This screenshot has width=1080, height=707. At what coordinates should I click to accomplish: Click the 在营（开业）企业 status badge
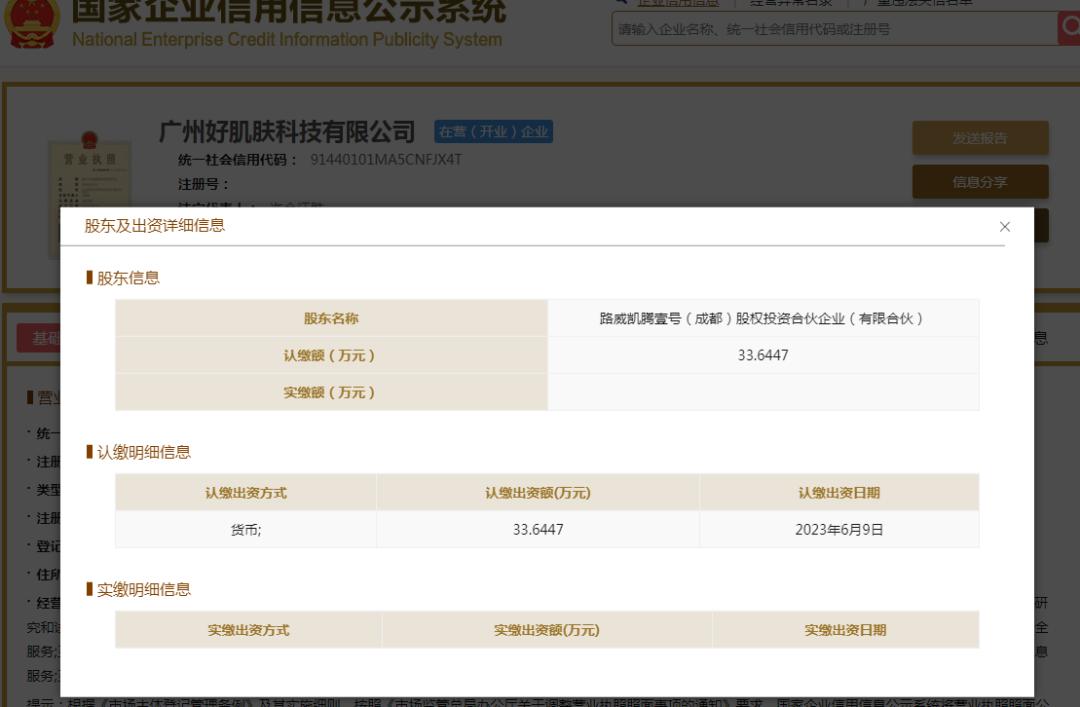pyautogui.click(x=493, y=132)
